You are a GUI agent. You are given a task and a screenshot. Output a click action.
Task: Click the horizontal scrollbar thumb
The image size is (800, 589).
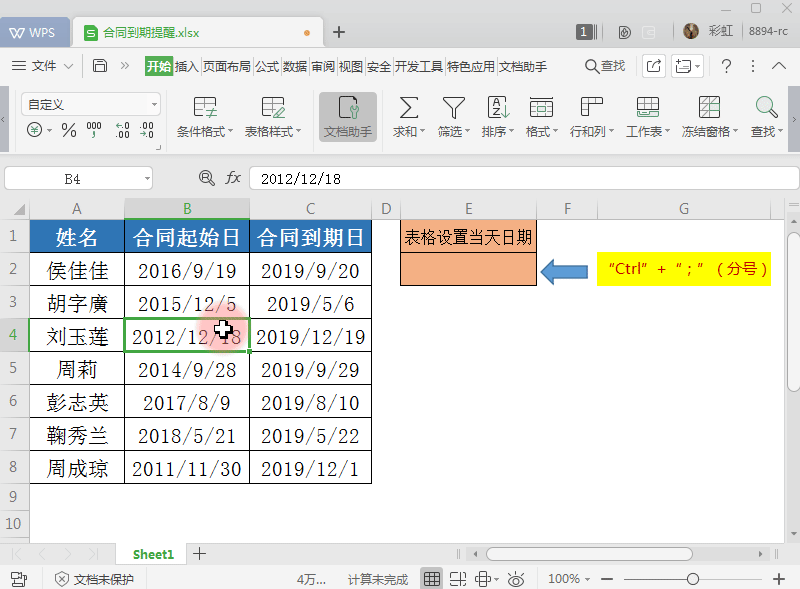tap(589, 554)
